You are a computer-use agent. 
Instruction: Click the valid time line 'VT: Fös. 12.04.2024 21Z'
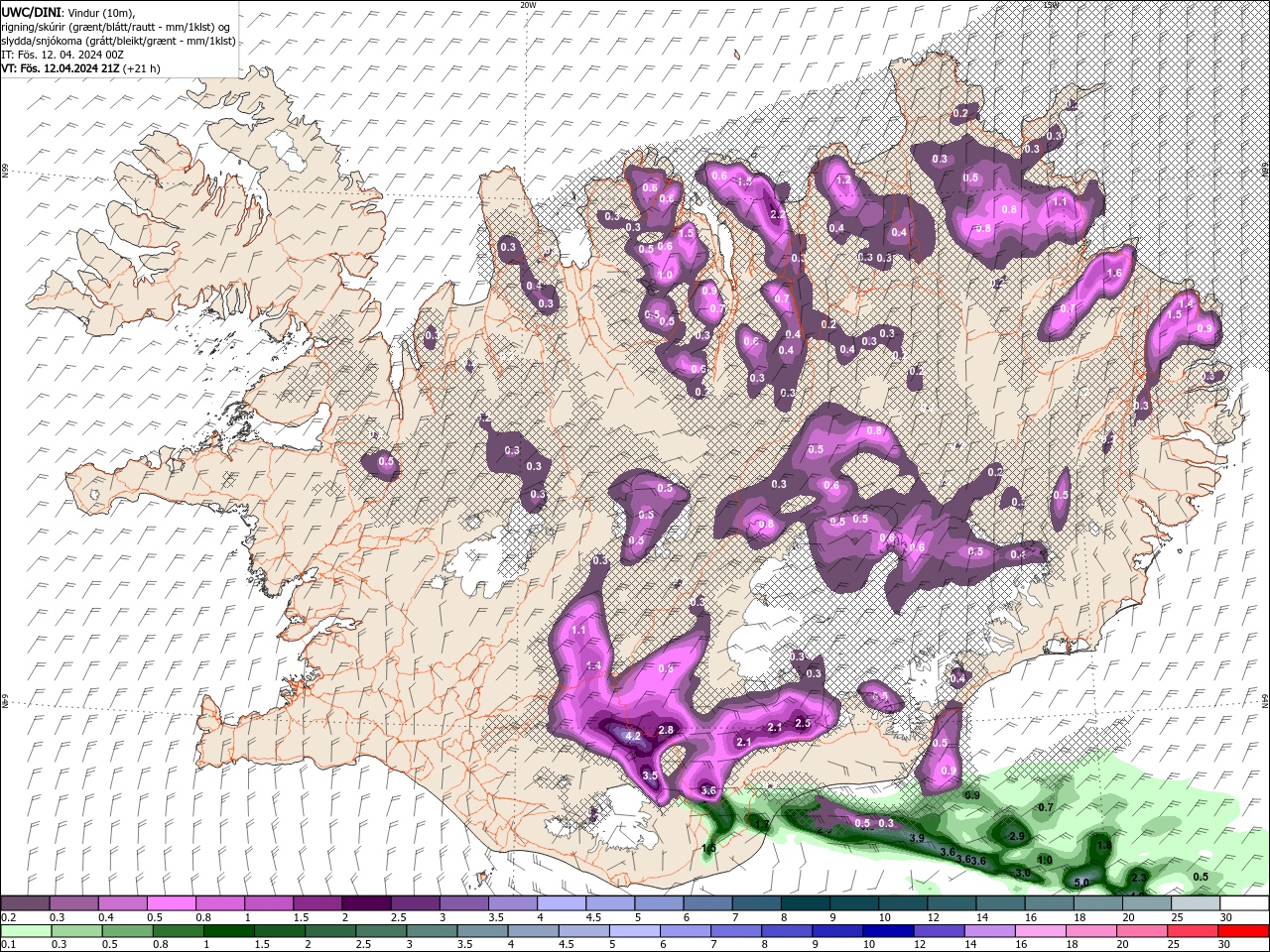(x=60, y=68)
